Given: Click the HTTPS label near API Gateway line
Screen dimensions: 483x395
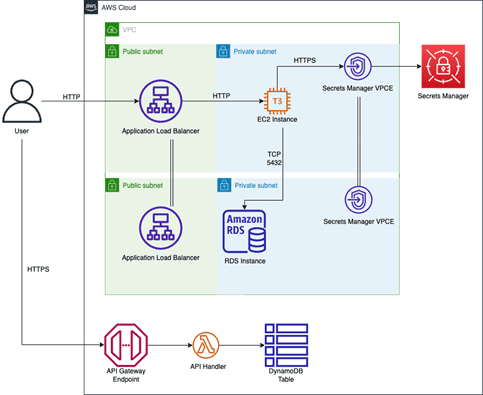Looking at the screenshot, I should 38,269.
